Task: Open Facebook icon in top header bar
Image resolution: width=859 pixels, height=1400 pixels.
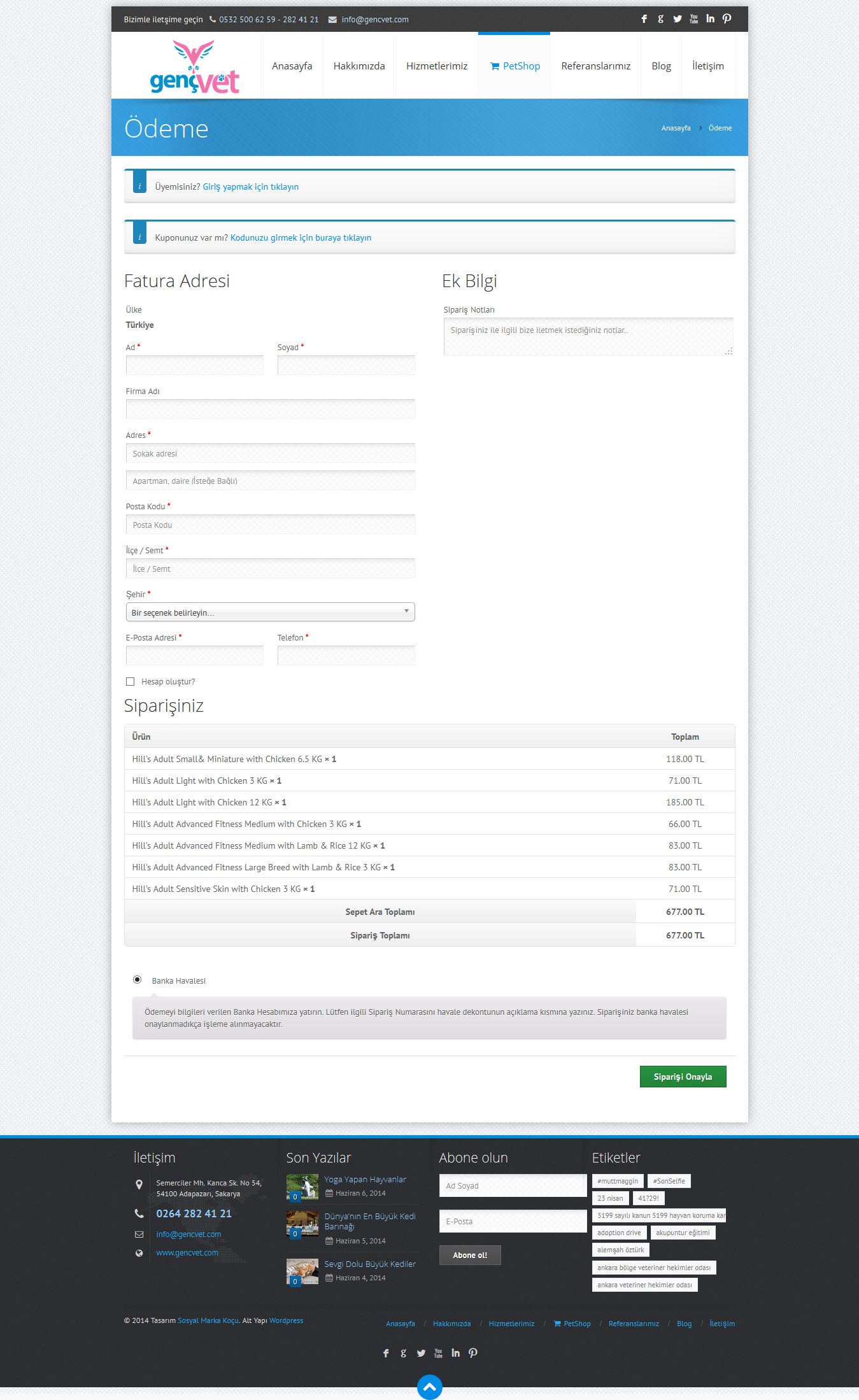Action: click(x=644, y=19)
